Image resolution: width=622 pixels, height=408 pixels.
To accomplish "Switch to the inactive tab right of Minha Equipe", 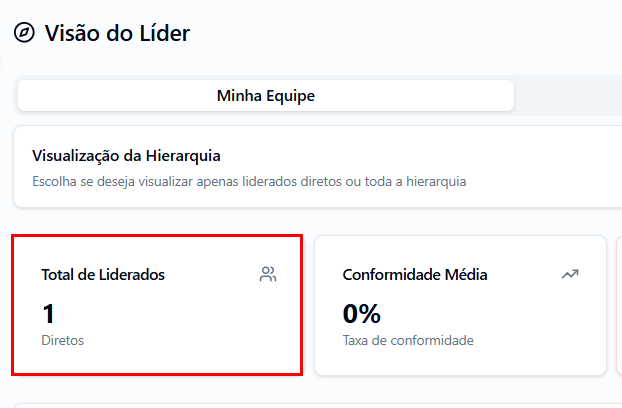I will pyautogui.click(x=570, y=96).
